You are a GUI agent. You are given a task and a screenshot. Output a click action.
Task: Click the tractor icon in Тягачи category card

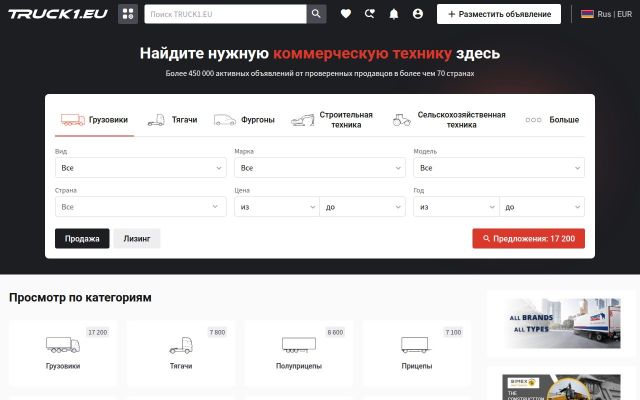click(x=181, y=345)
